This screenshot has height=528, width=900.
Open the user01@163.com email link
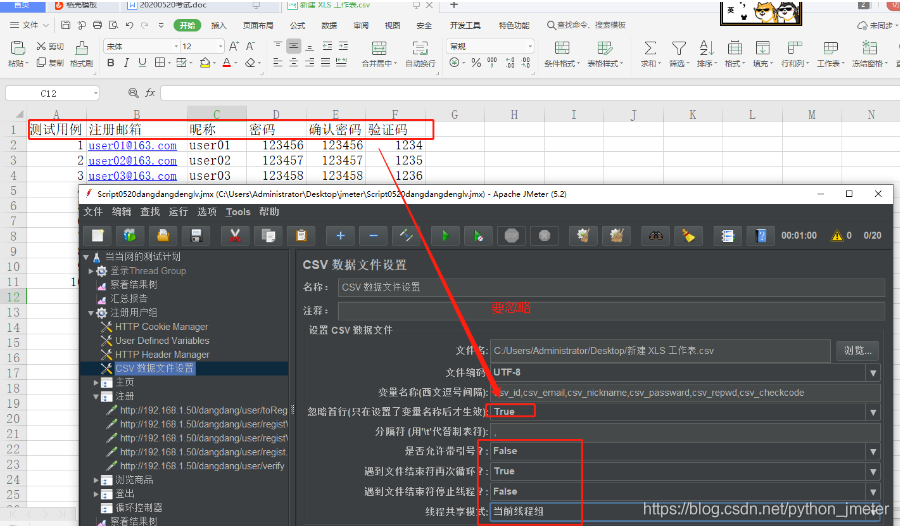tap(133, 145)
